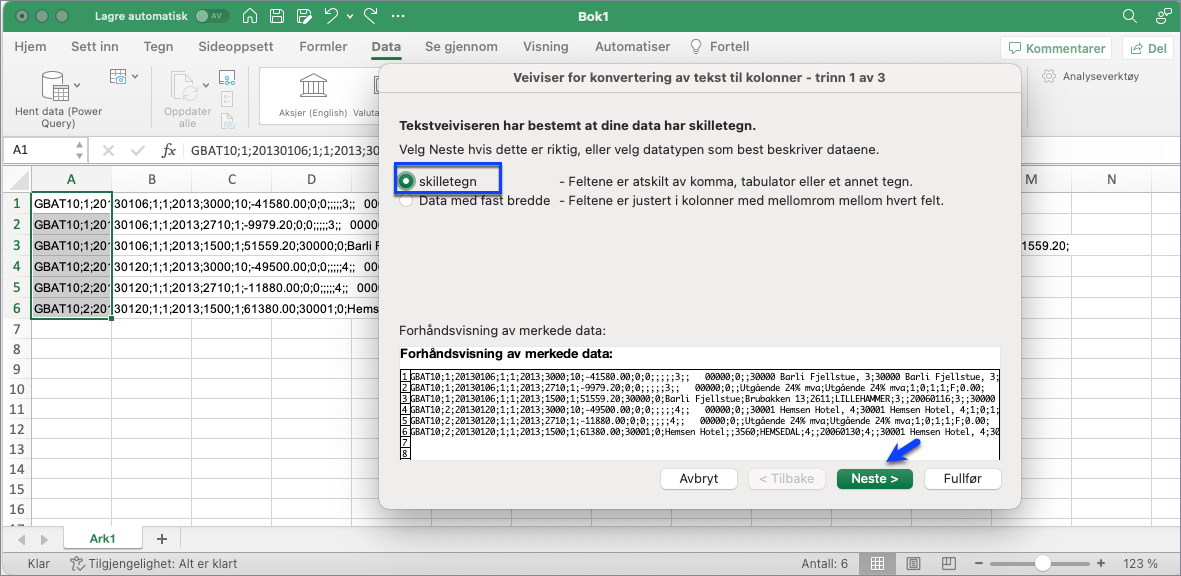1181x576 pixels.
Task: Switch to Normal view icon
Action: 877,563
